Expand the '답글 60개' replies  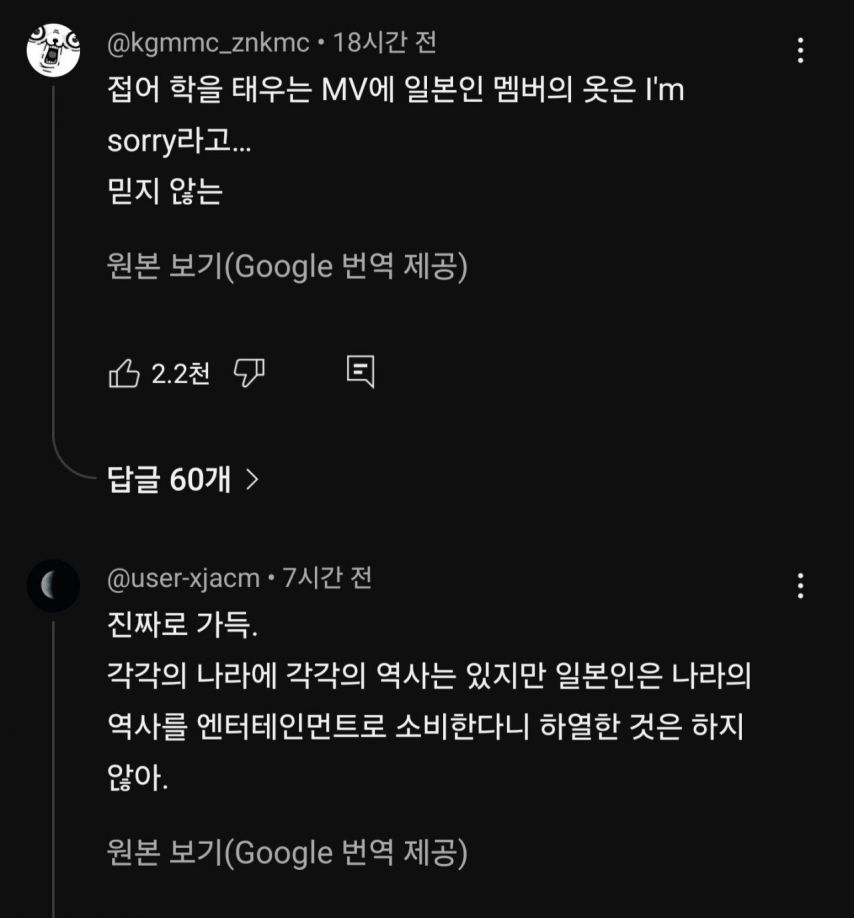pos(169,480)
